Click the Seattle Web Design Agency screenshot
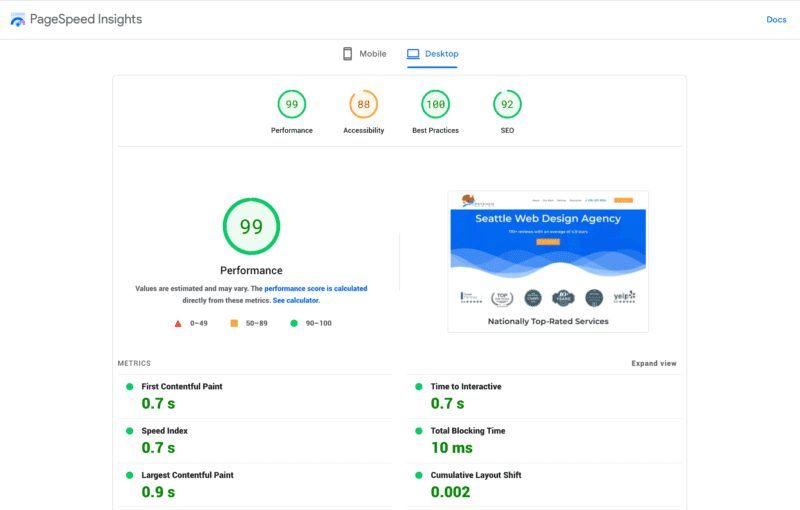This screenshot has width=800, height=510. pyautogui.click(x=547, y=261)
